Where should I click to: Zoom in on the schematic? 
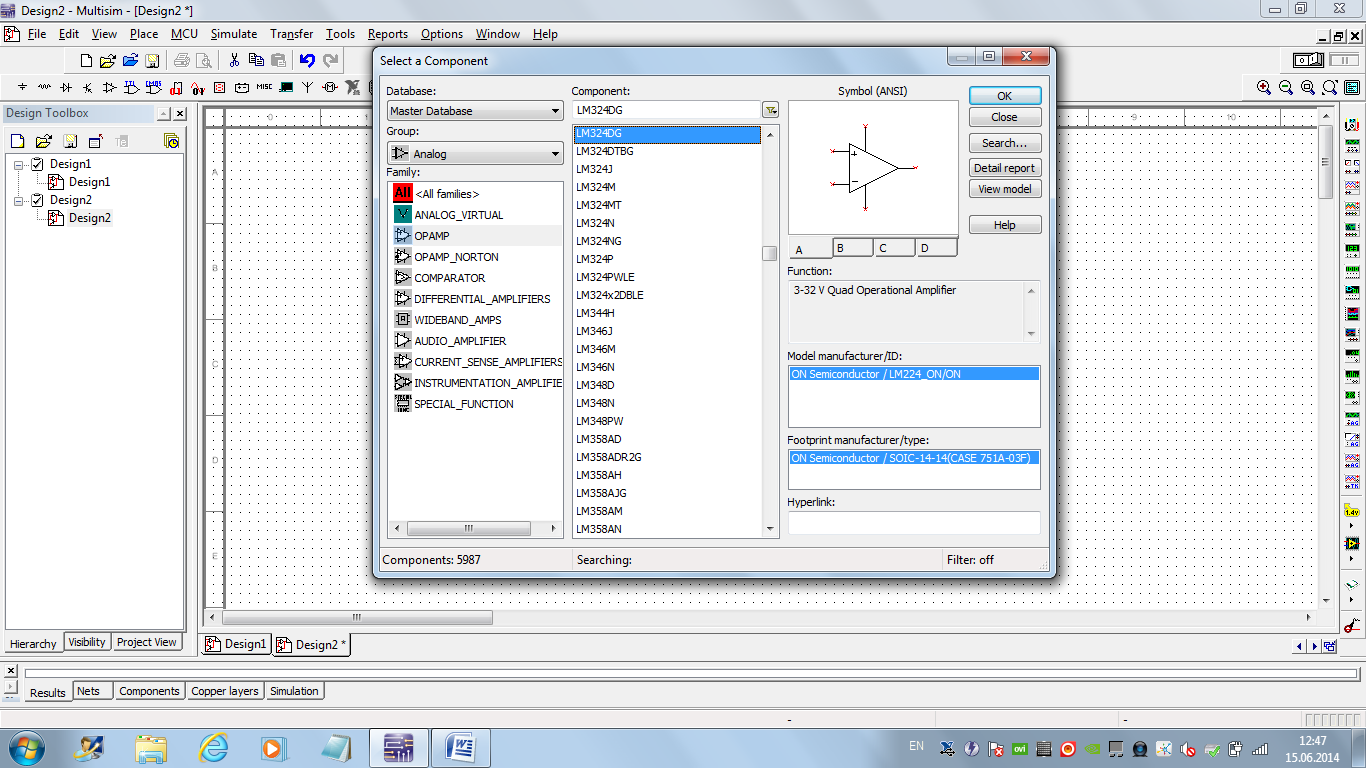(x=1264, y=88)
